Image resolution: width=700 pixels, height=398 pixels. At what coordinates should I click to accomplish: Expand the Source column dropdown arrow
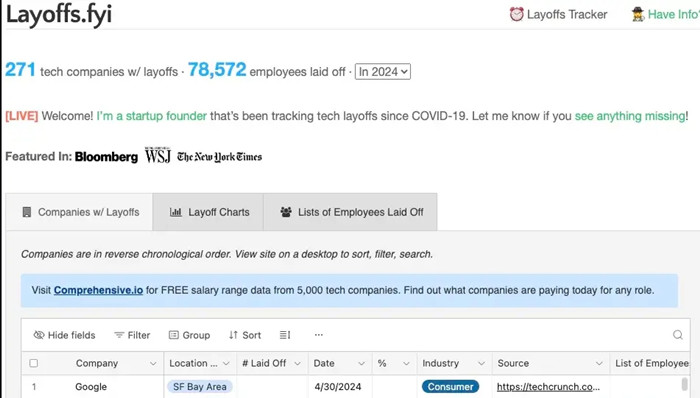[599, 364]
